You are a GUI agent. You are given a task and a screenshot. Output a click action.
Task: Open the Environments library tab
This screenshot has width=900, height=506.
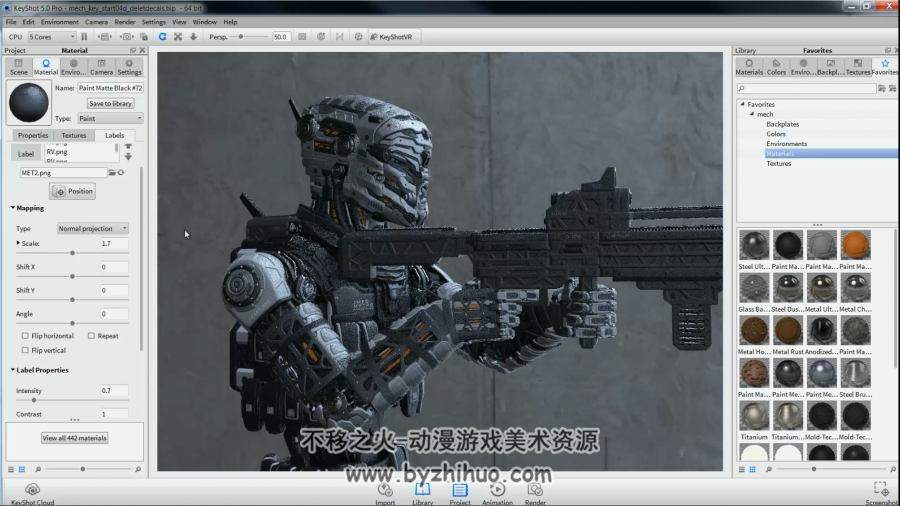803,67
